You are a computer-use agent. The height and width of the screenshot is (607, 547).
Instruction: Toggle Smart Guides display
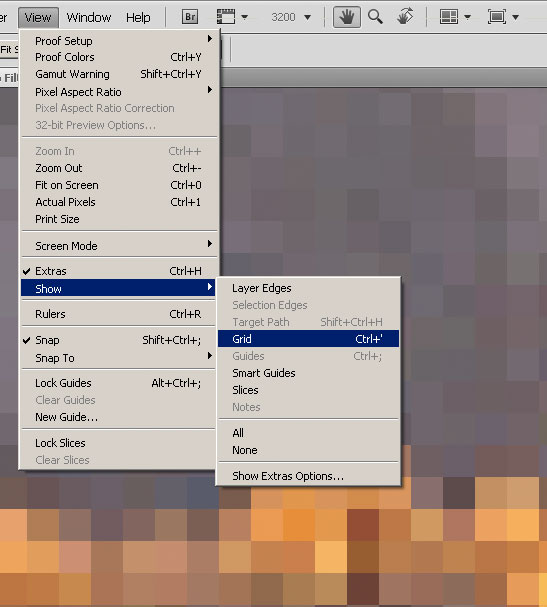(x=309, y=373)
